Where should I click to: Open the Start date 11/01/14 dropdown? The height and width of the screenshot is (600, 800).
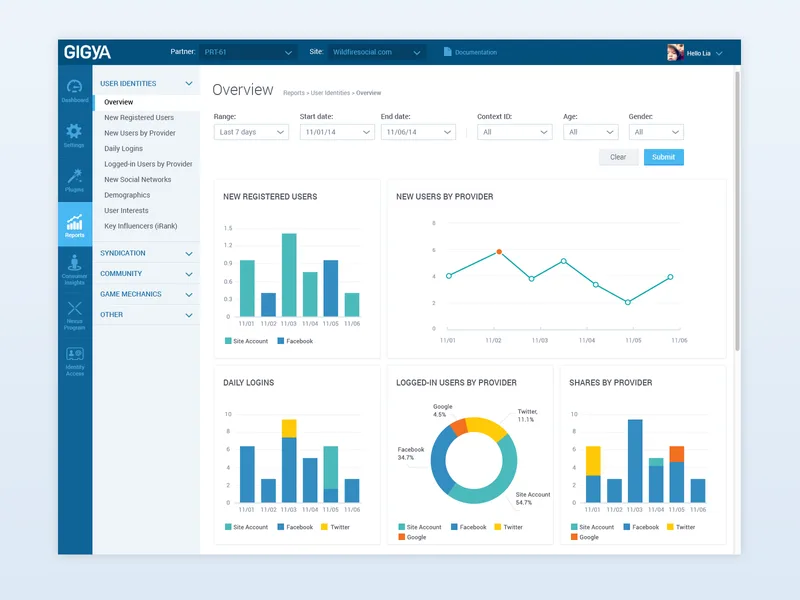pyautogui.click(x=337, y=132)
